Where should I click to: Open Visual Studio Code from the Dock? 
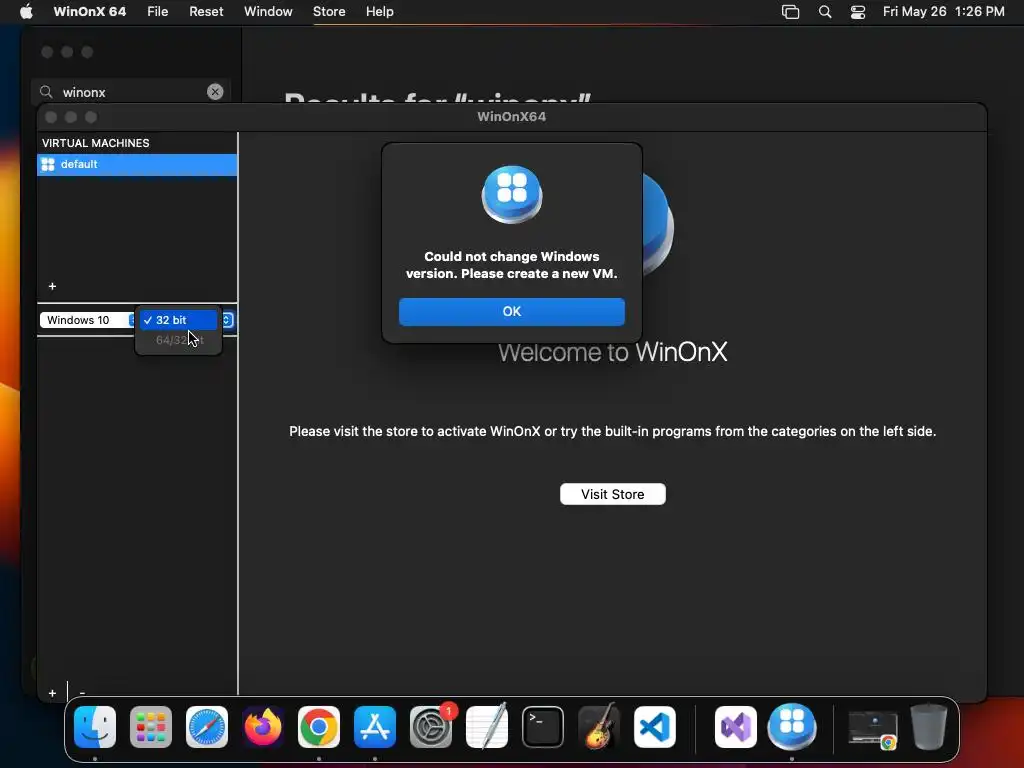(654, 727)
